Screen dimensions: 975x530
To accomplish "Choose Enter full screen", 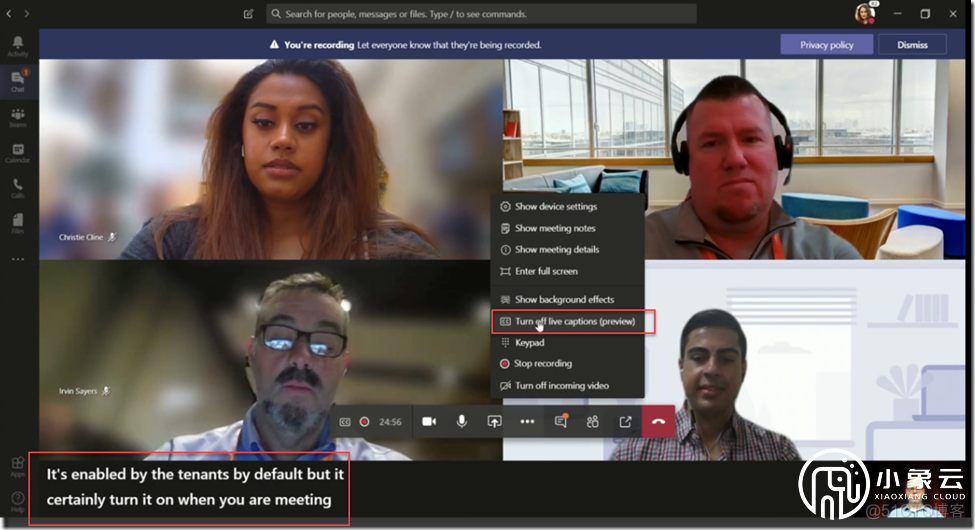I will (x=567, y=271).
